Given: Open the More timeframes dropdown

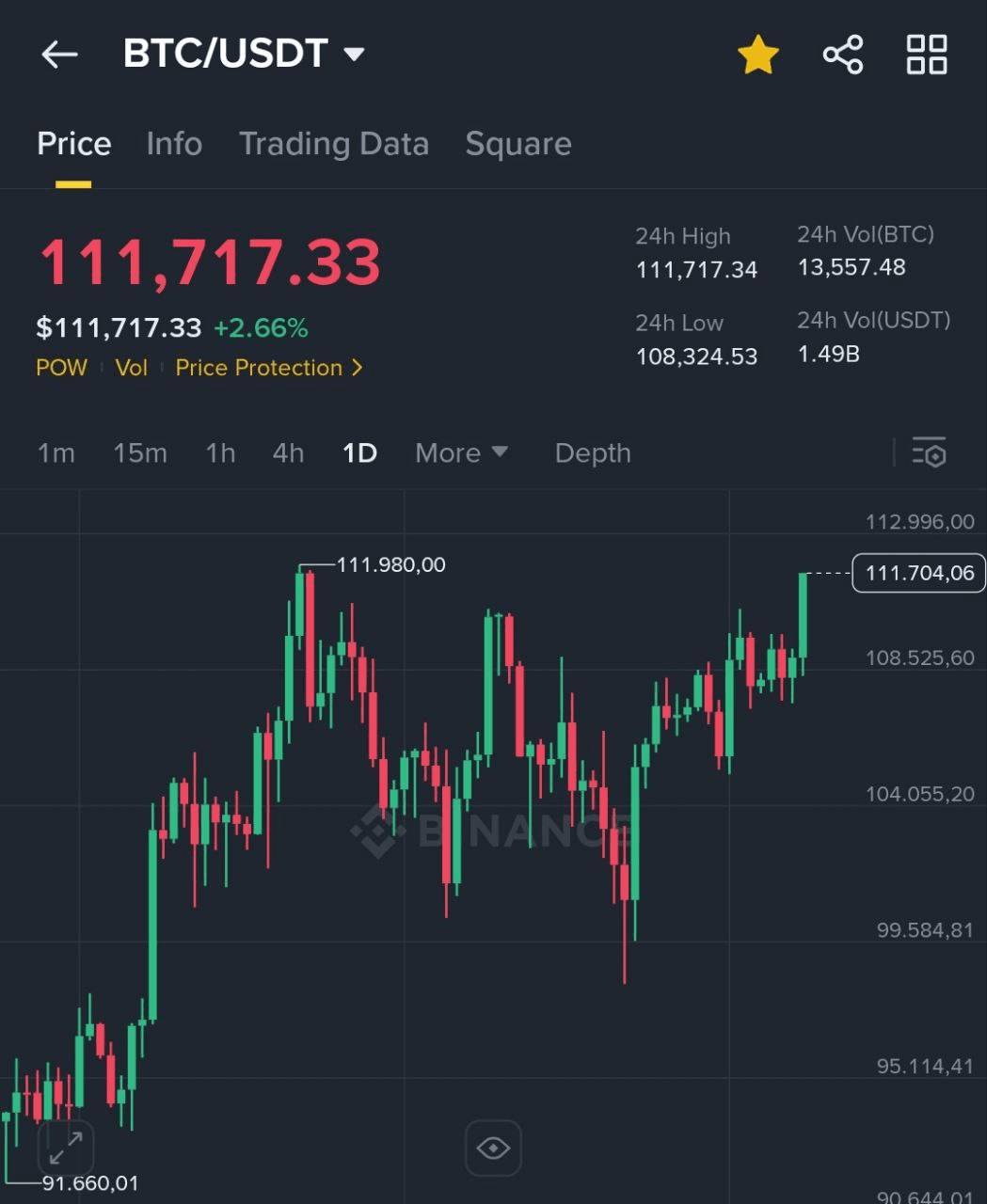Looking at the screenshot, I should (x=461, y=453).
